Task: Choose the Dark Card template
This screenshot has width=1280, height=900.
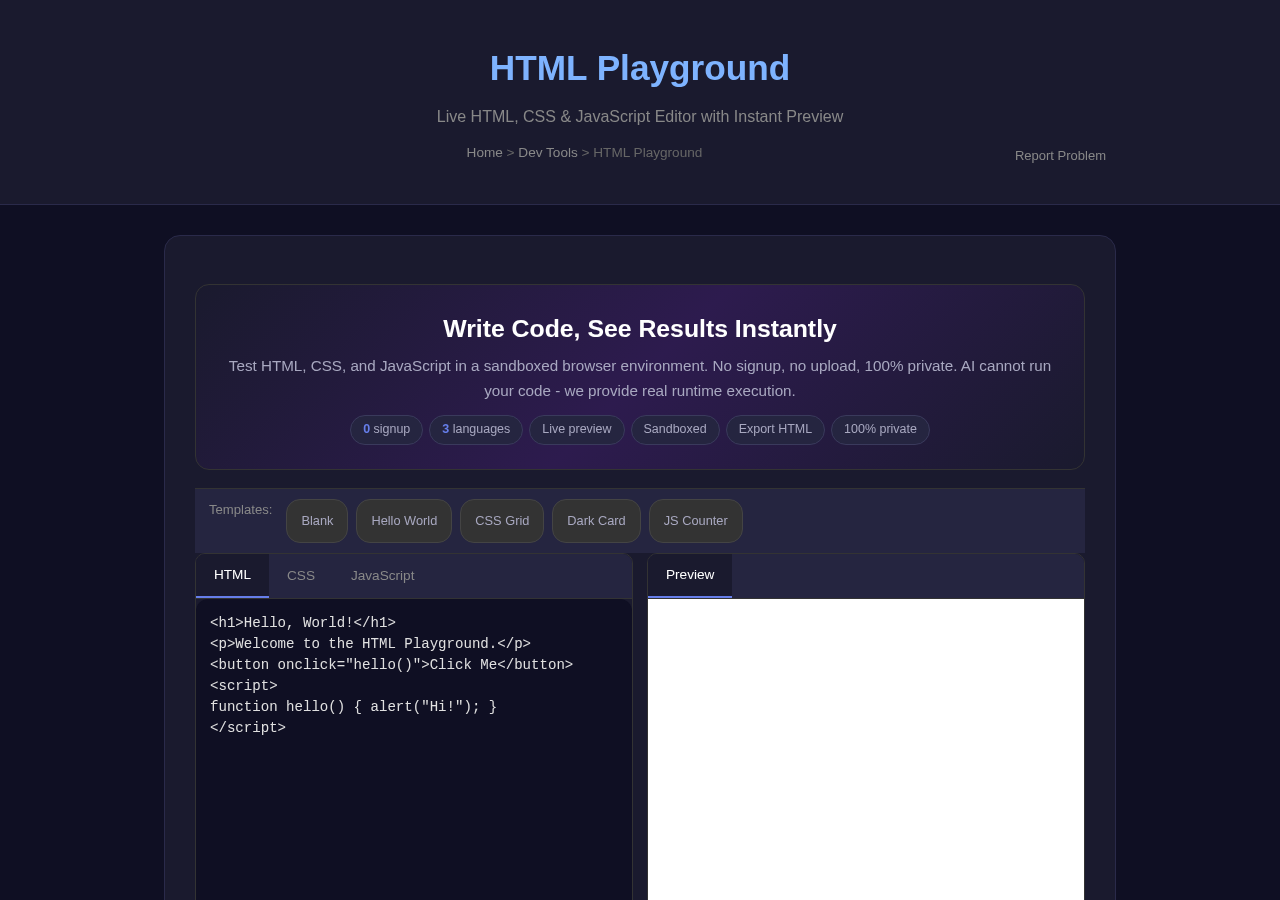Action: 596,521
